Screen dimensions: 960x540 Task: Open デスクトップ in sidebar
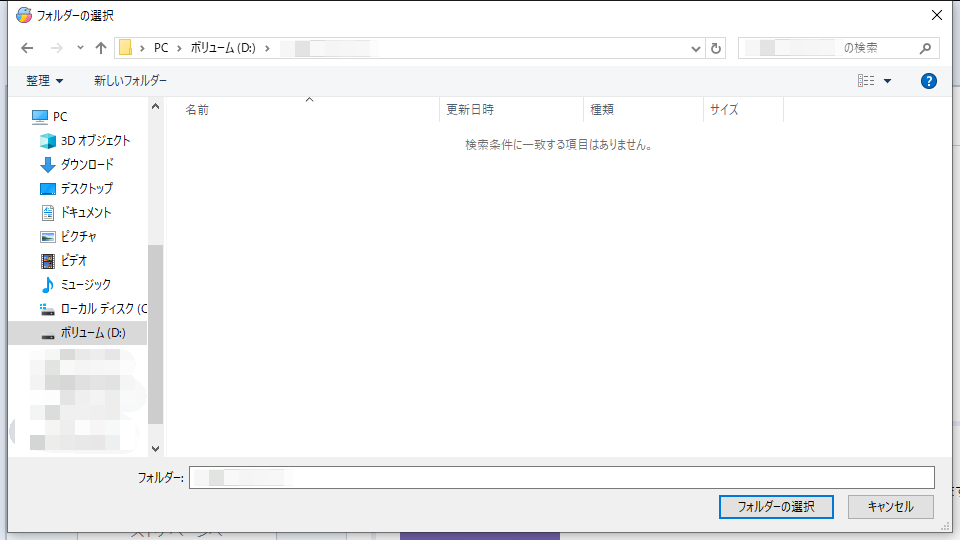[76, 188]
